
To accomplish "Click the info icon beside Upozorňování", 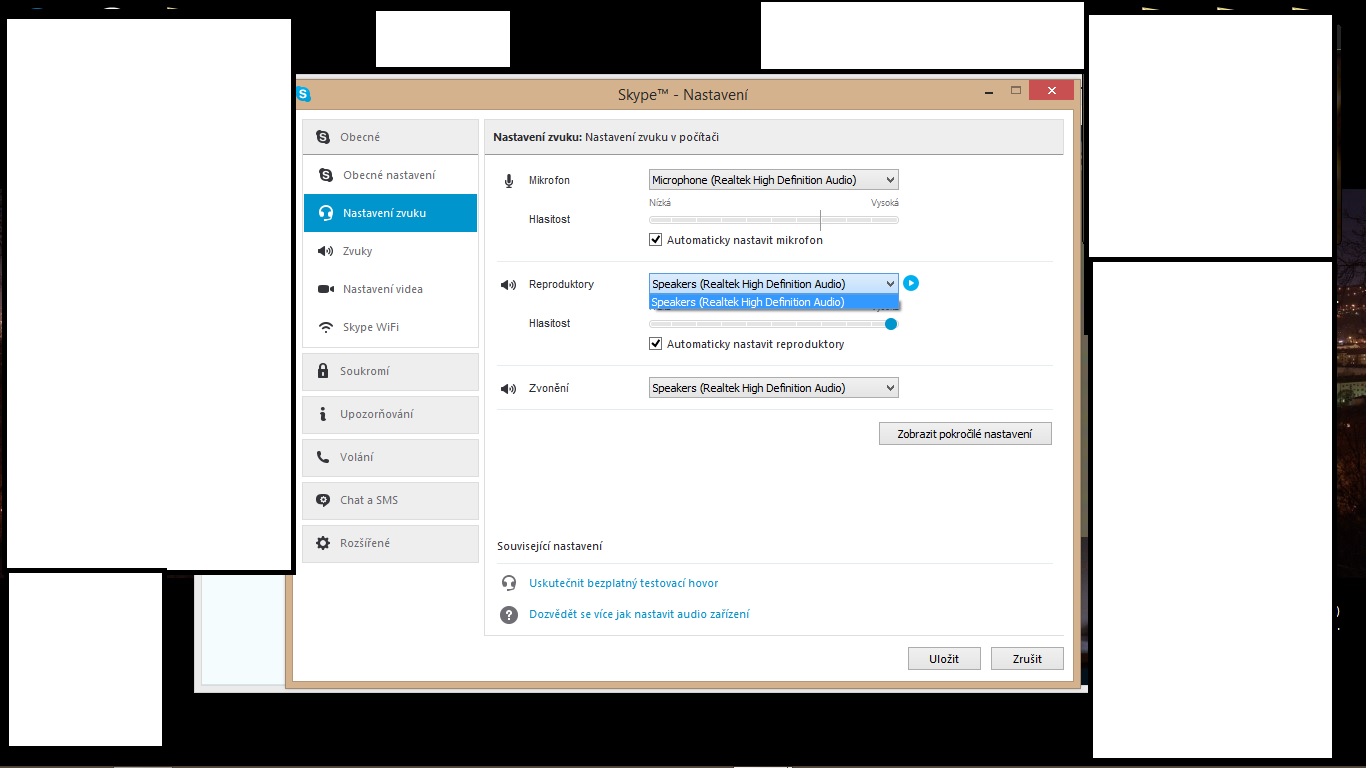I will pos(322,414).
